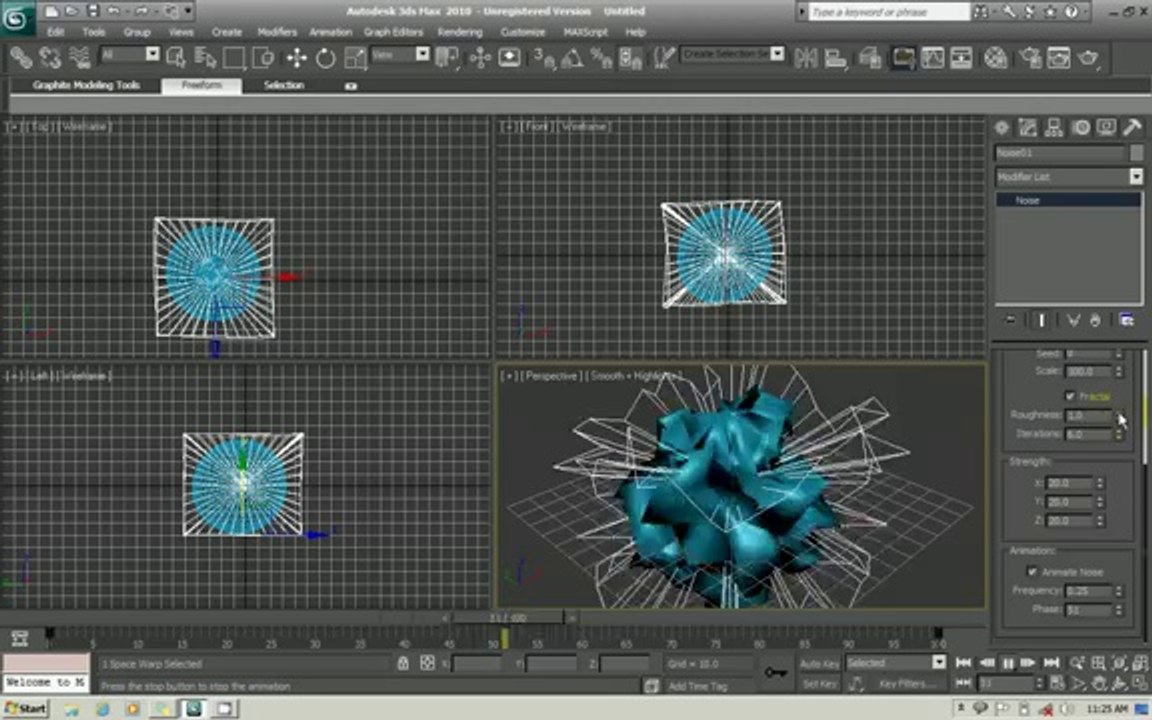This screenshot has height=720, width=1152.
Task: Pick the Select Object arrow tool
Action: pyautogui.click(x=176, y=57)
